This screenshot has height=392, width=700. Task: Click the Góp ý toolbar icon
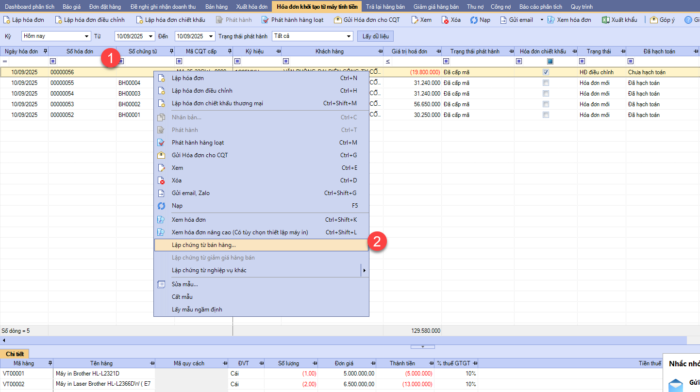[x=654, y=20]
